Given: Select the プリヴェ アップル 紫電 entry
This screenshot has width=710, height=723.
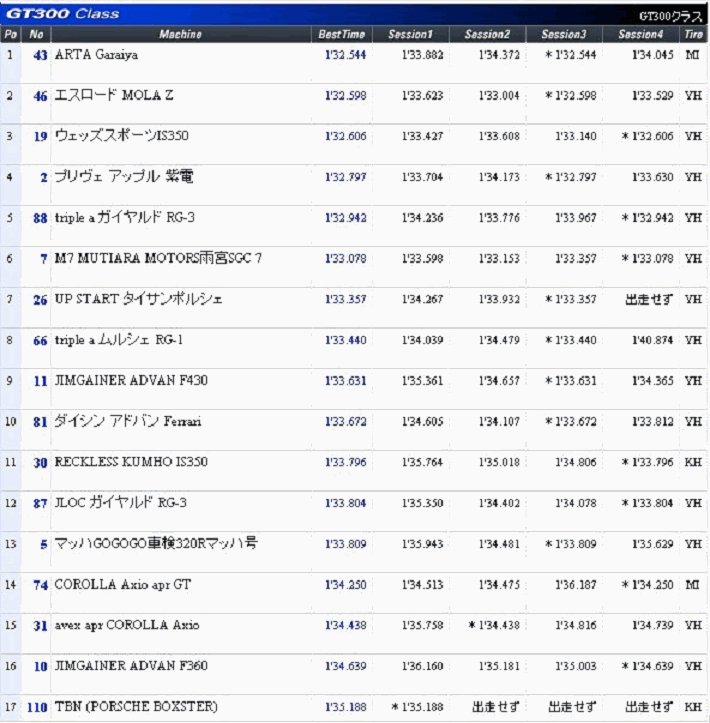Looking at the screenshot, I should click(x=124, y=177).
